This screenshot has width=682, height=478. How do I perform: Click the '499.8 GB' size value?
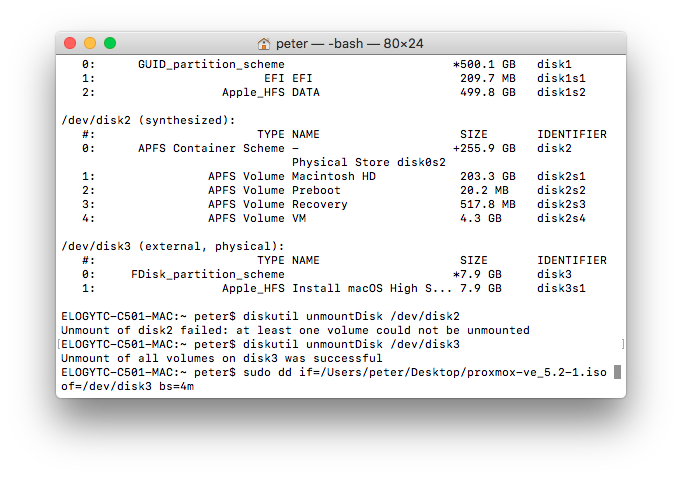tap(488, 92)
